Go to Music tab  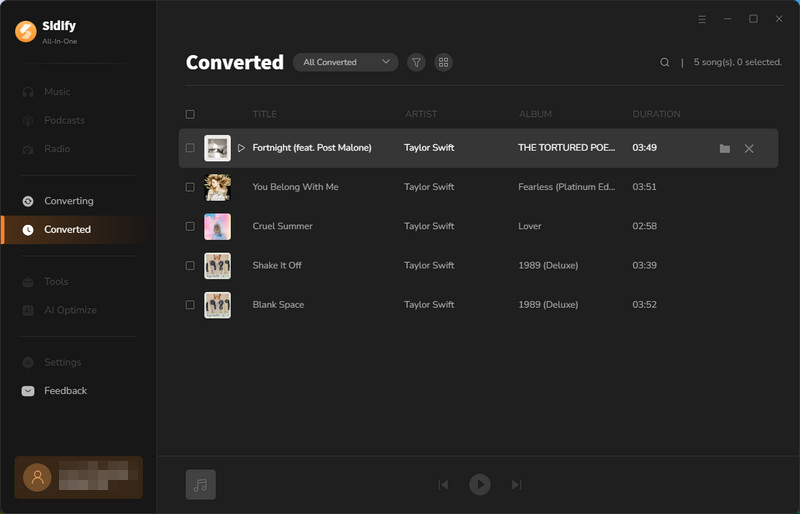[x=57, y=92]
